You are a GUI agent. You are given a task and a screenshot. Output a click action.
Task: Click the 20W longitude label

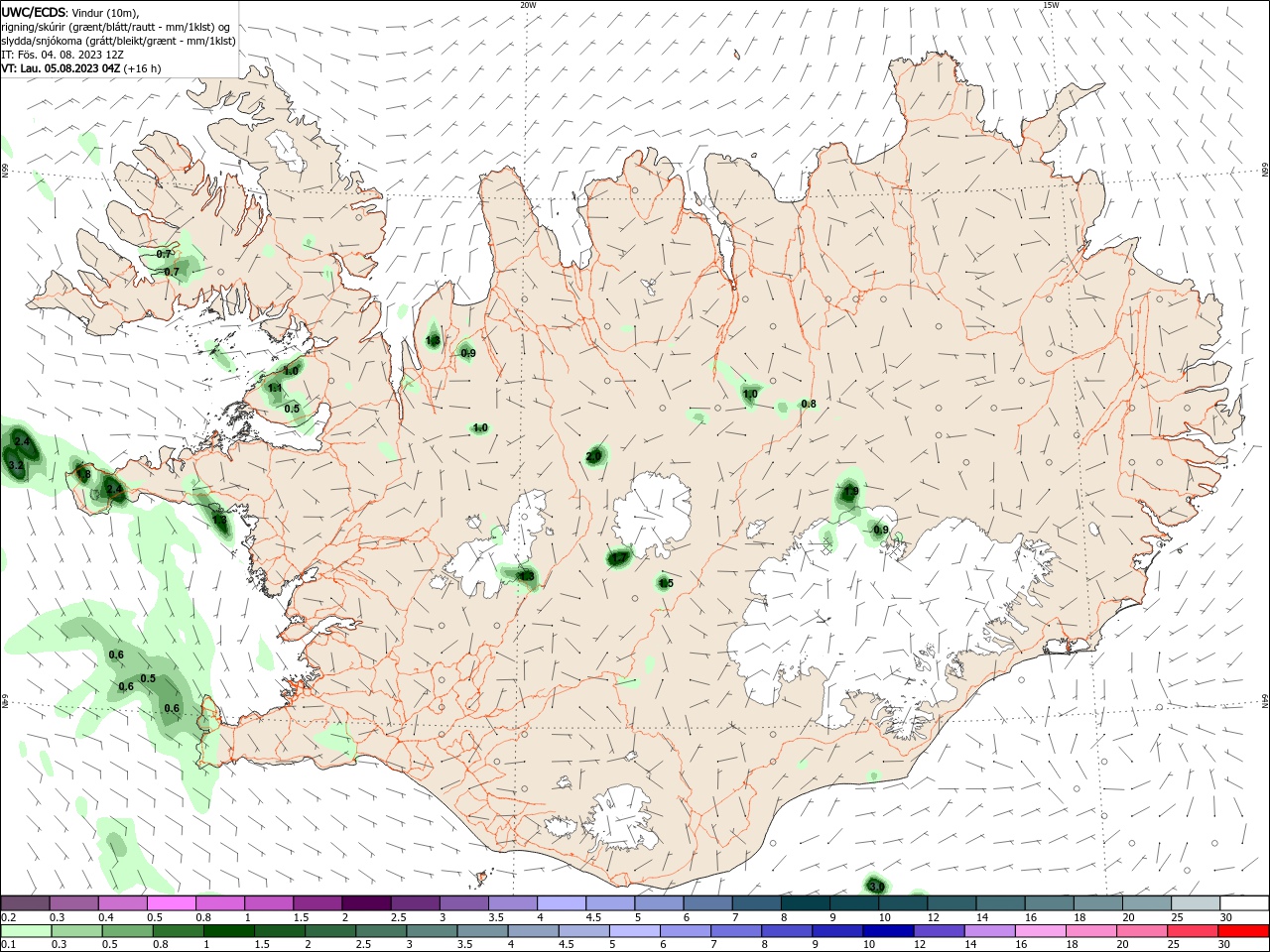[528, 5]
